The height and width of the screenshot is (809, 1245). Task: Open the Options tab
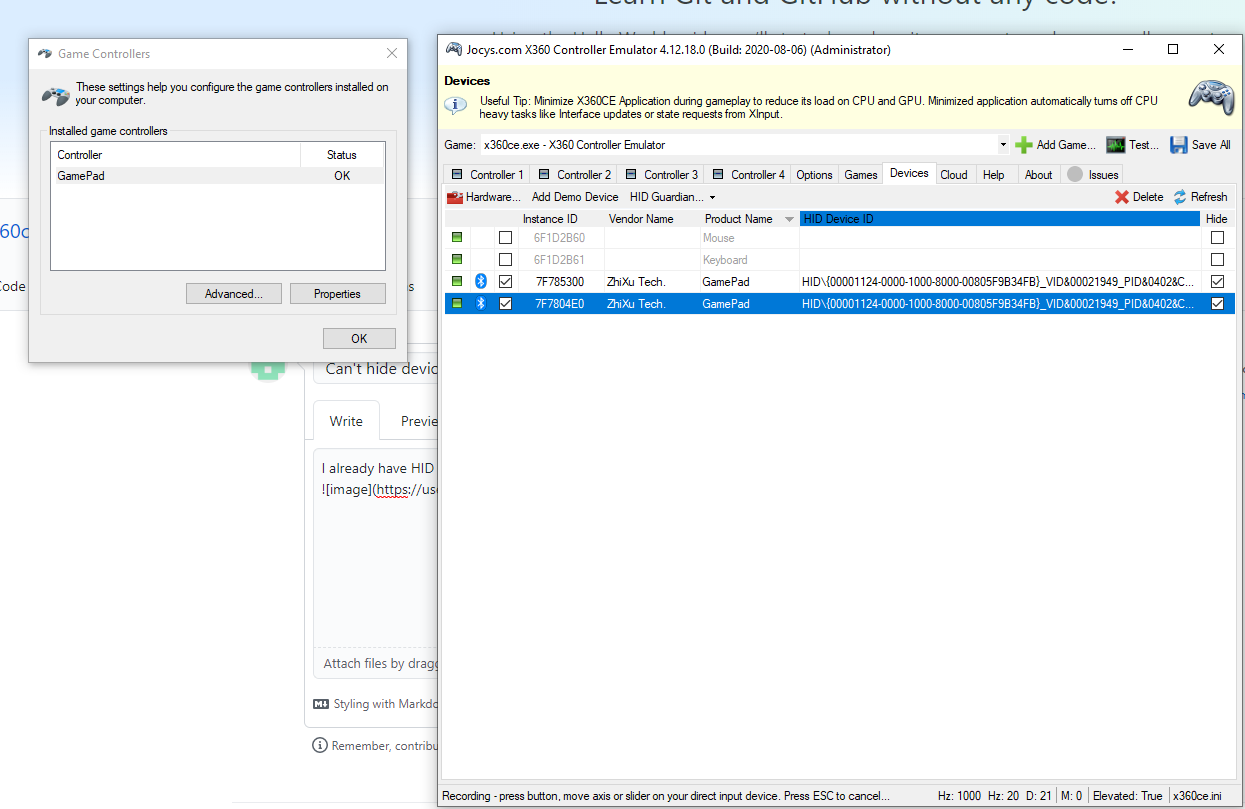coord(814,174)
